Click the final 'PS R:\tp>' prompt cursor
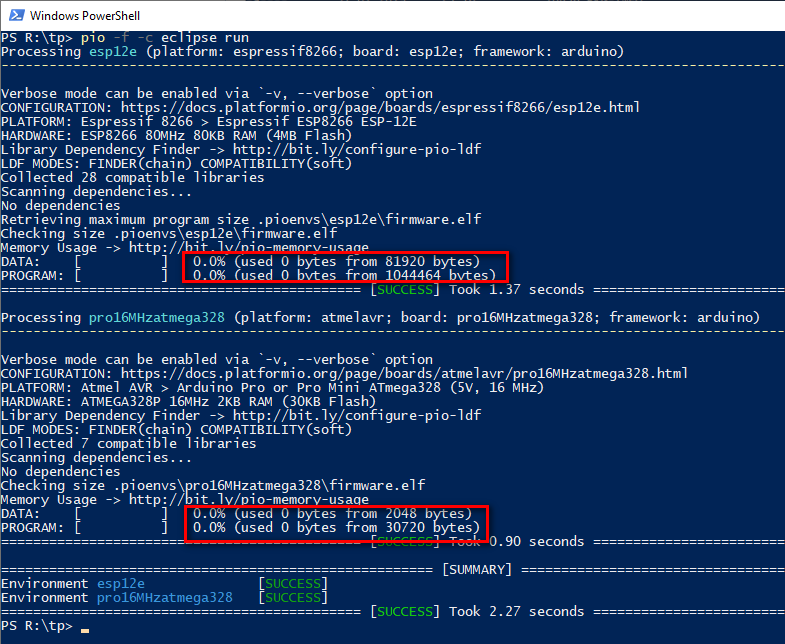 85,629
